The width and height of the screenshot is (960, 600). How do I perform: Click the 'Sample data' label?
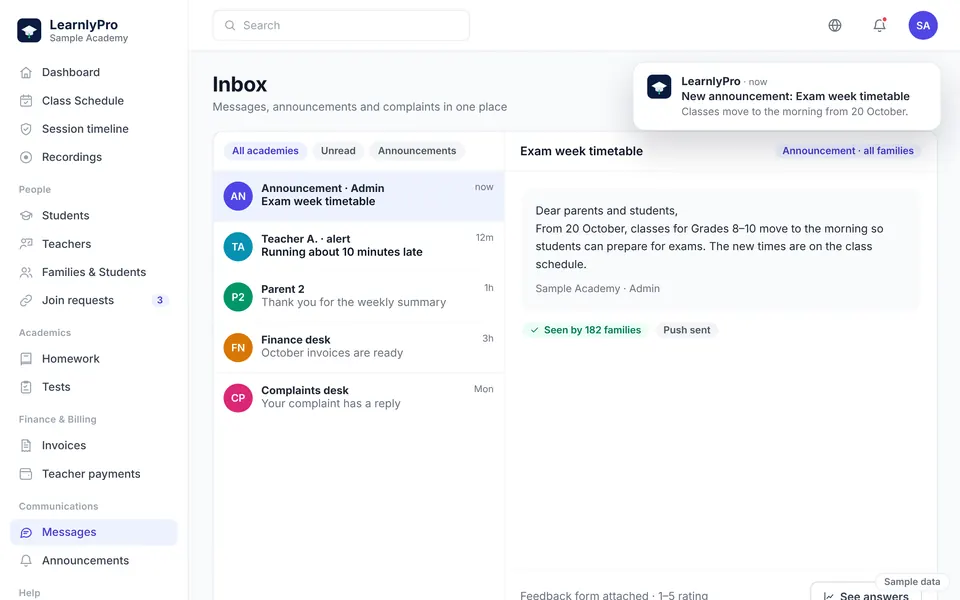912,582
